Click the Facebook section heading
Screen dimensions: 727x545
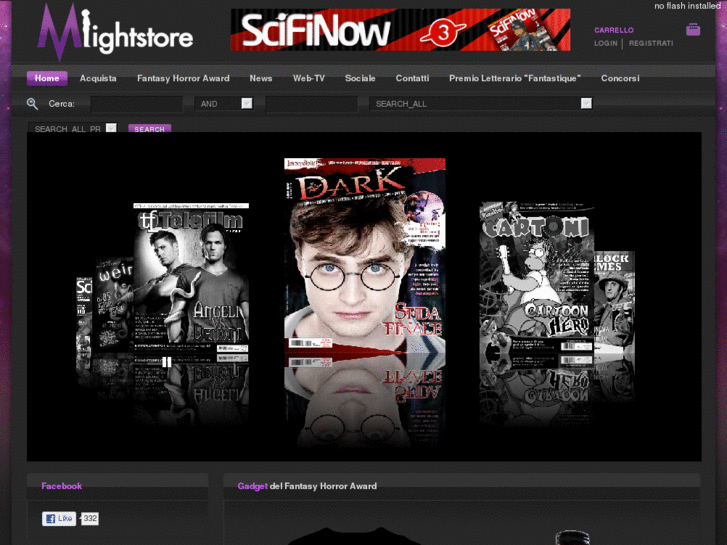[x=62, y=486]
